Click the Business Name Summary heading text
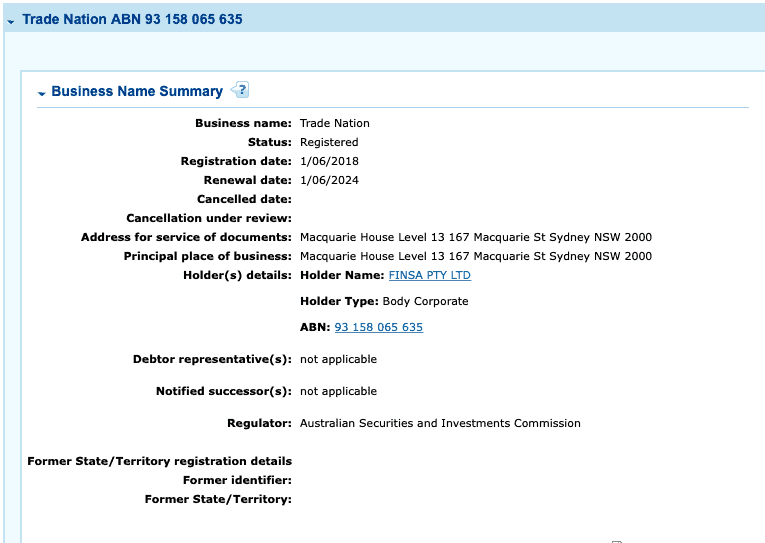This screenshot has height=543, width=765. [x=137, y=91]
